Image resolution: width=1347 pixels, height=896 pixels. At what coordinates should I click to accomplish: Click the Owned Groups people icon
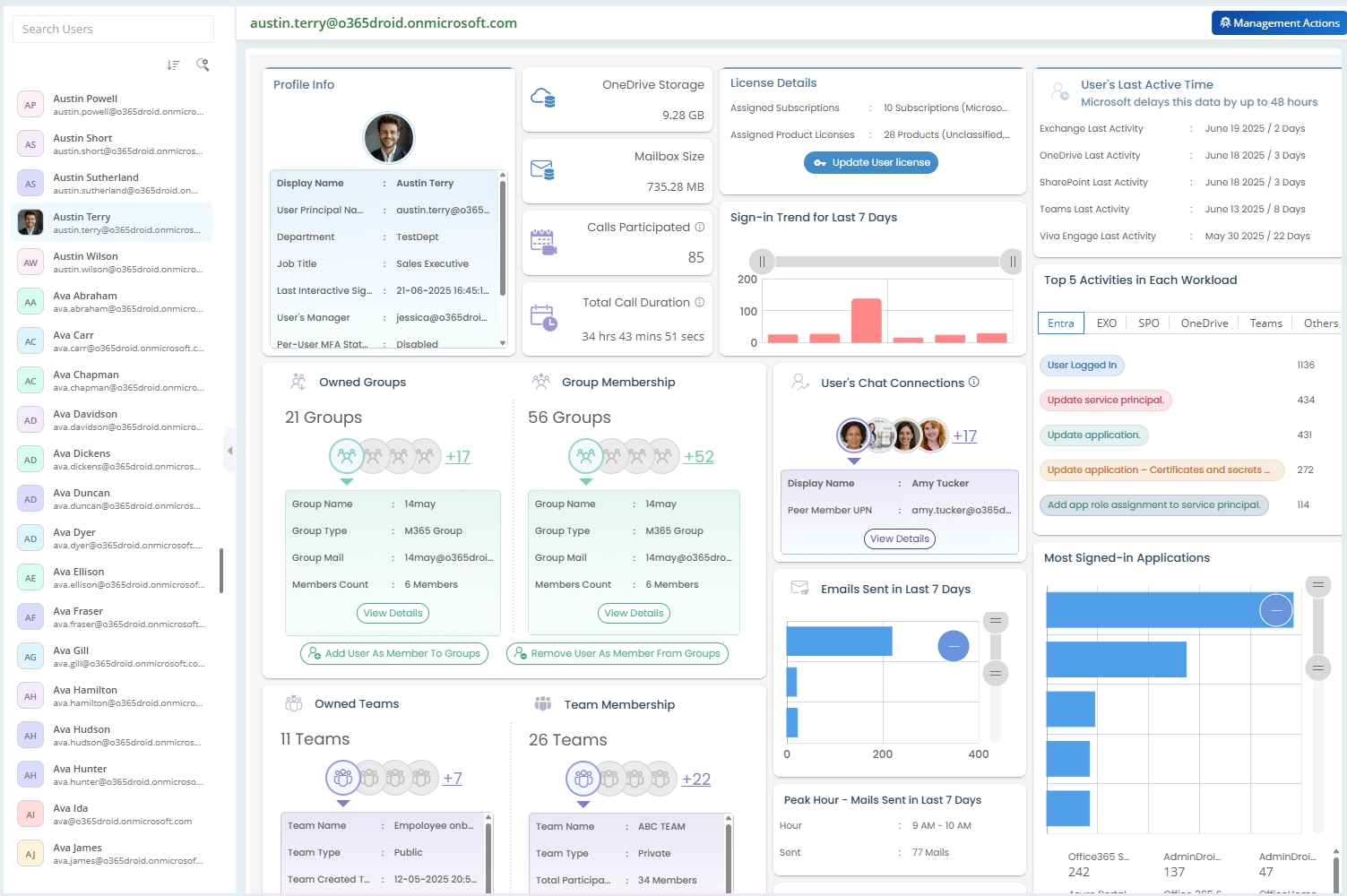click(x=298, y=380)
